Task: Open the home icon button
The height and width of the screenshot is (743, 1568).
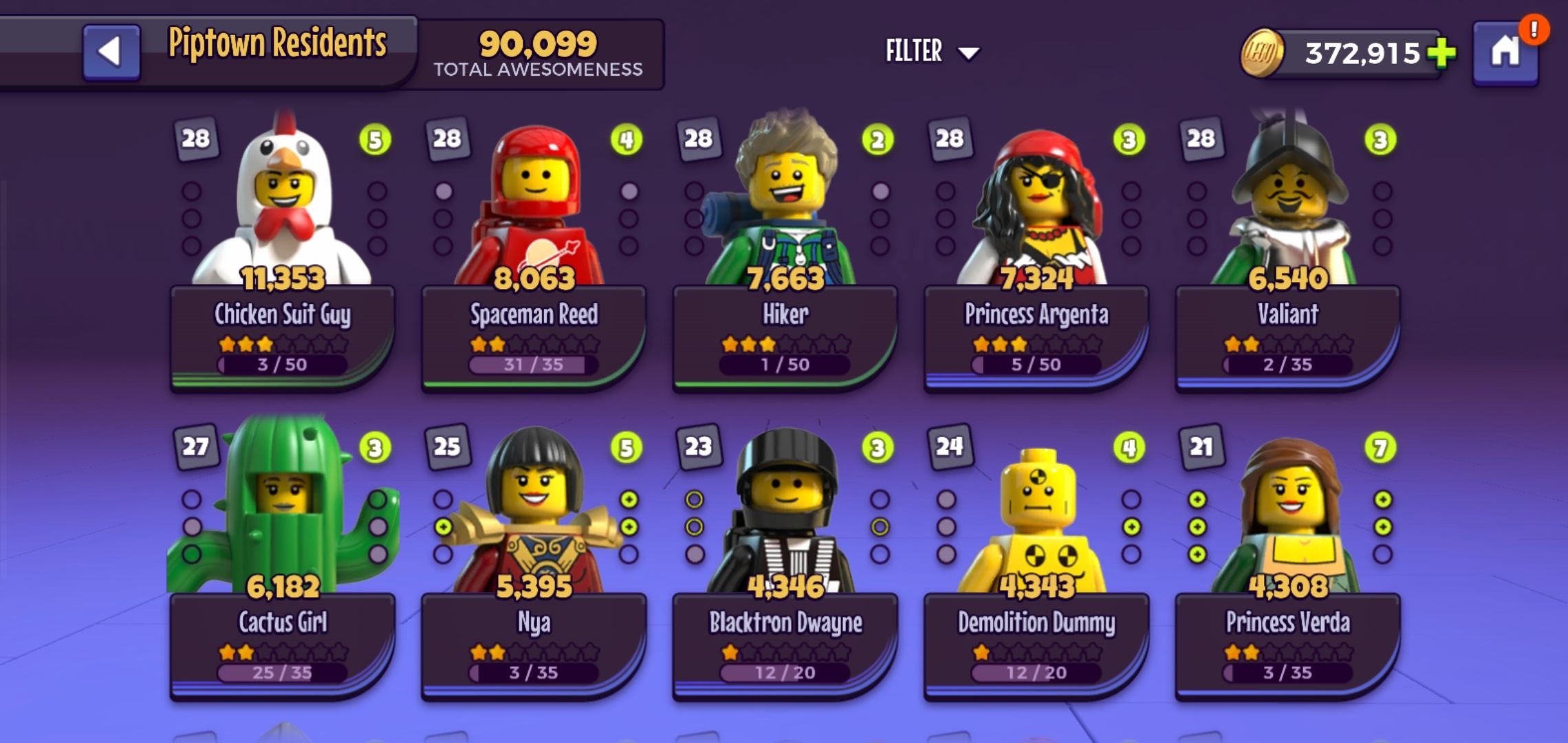Action: pos(1505,53)
